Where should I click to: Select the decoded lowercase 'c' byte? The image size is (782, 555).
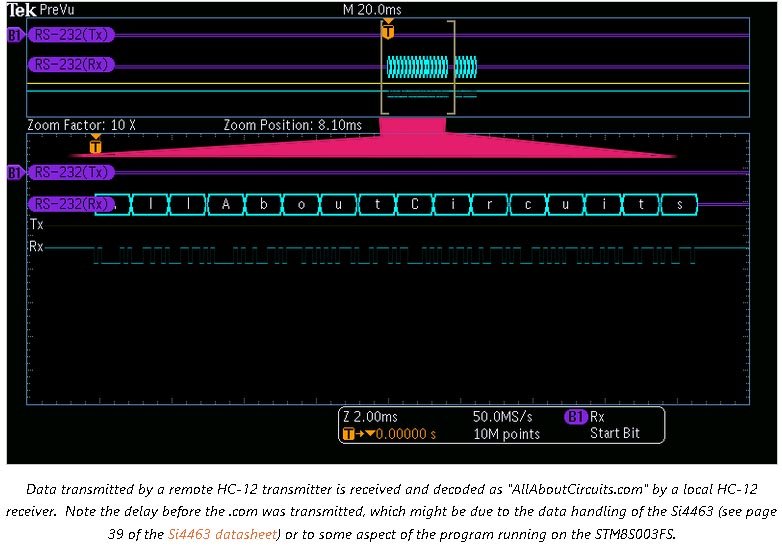point(528,204)
